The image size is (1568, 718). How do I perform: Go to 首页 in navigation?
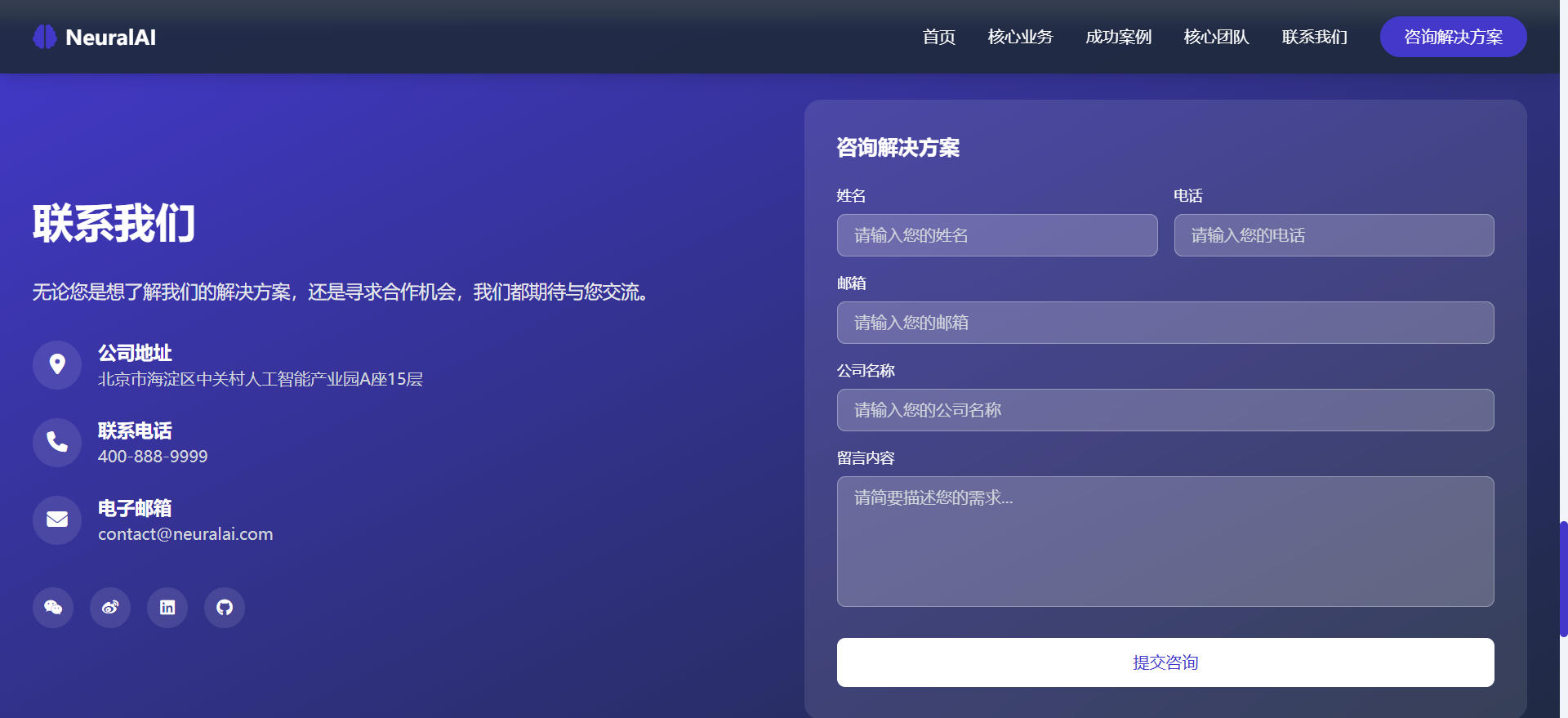[x=938, y=37]
